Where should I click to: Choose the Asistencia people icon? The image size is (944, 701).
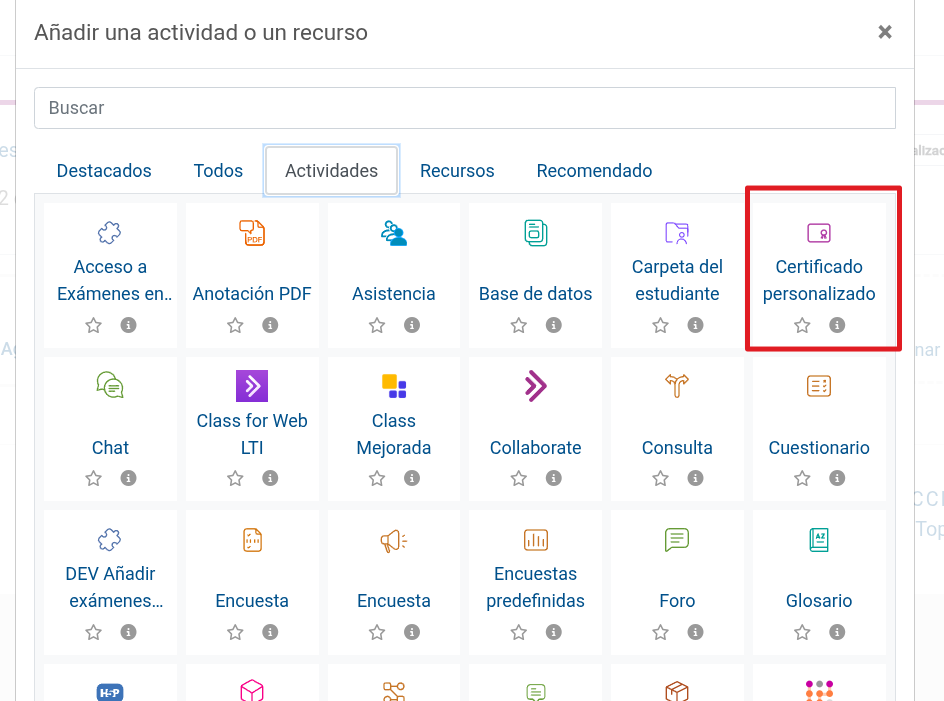click(394, 232)
